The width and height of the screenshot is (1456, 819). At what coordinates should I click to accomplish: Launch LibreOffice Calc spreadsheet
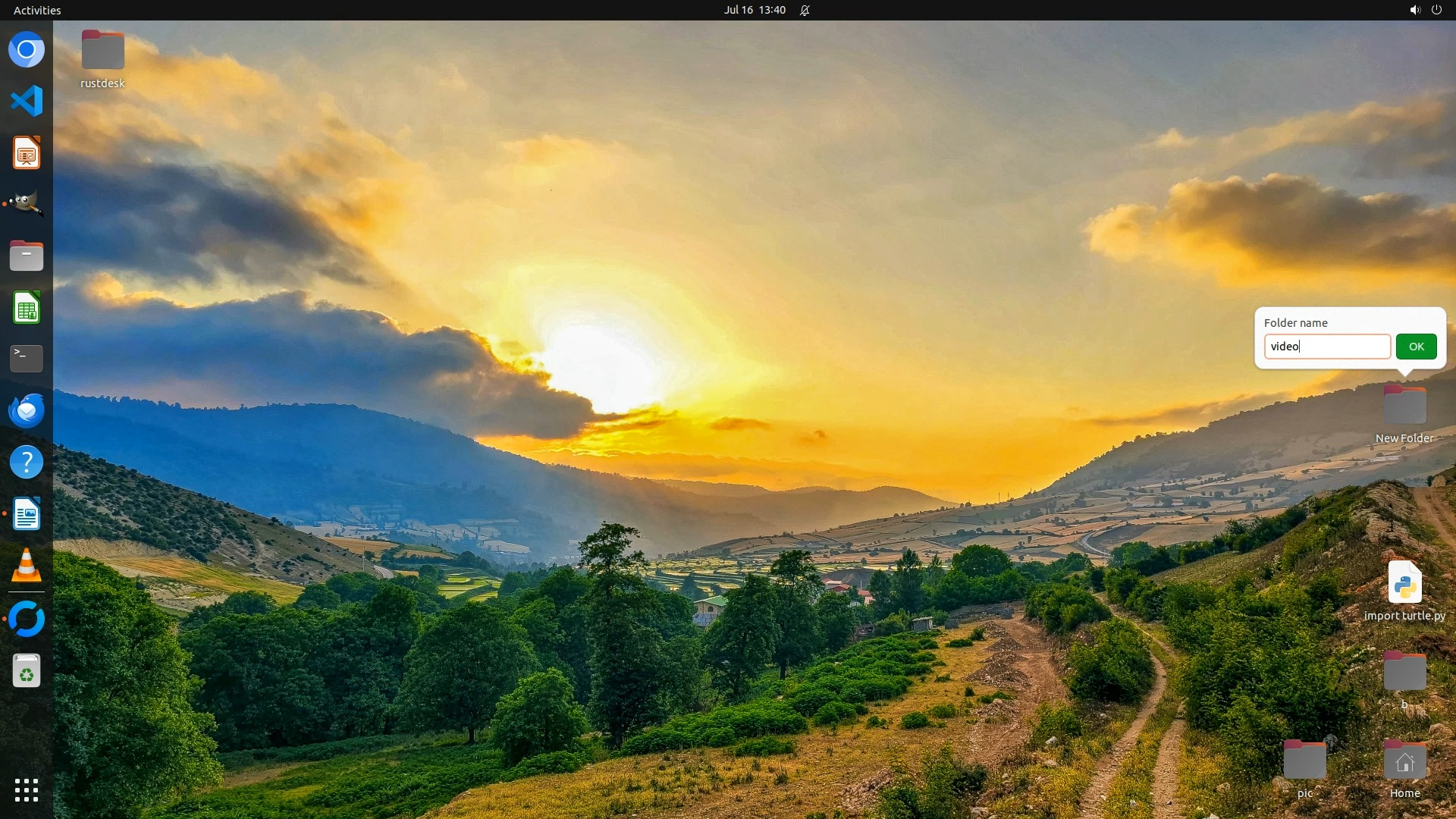[x=27, y=308]
